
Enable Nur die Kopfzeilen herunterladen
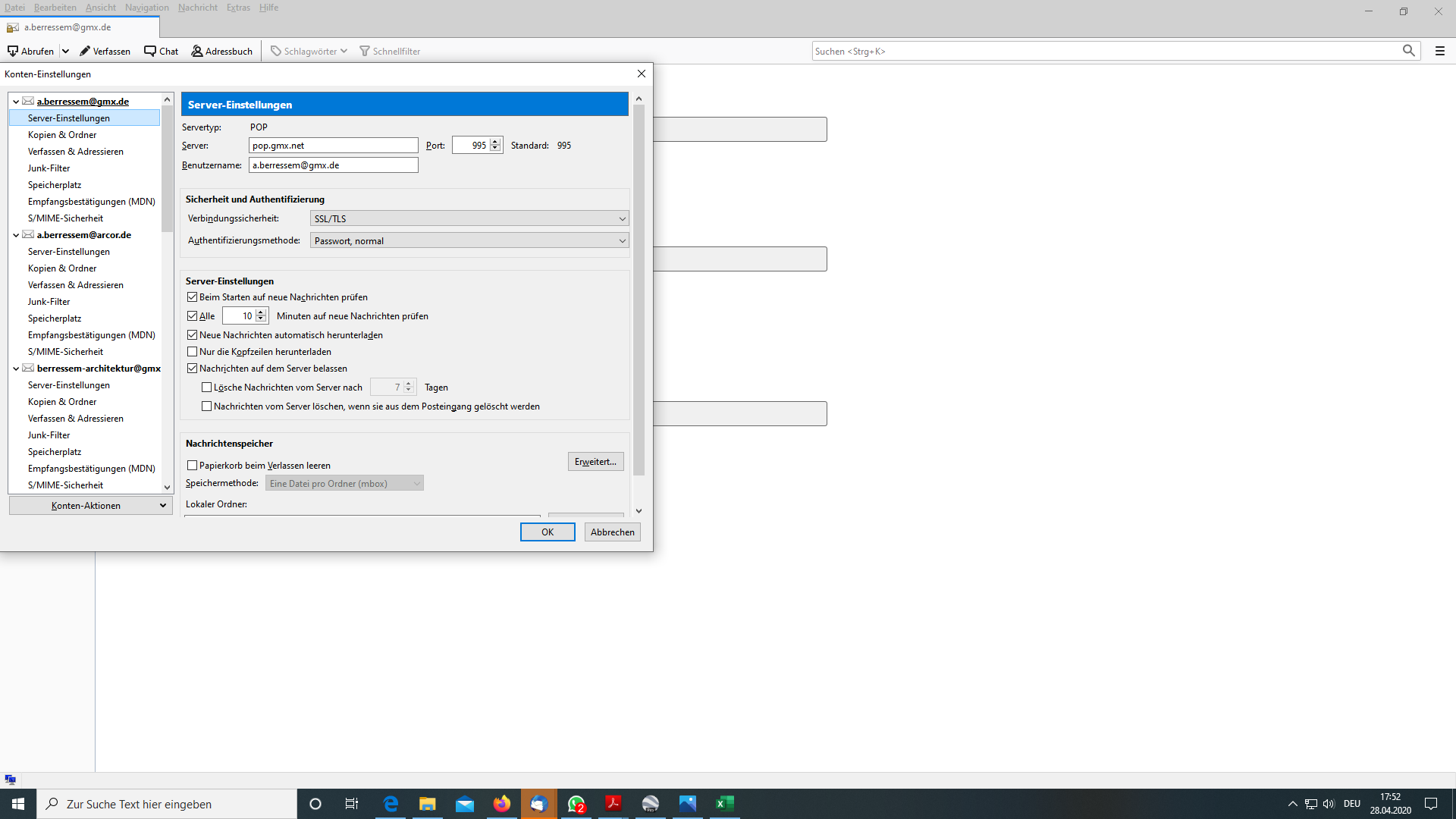click(193, 352)
